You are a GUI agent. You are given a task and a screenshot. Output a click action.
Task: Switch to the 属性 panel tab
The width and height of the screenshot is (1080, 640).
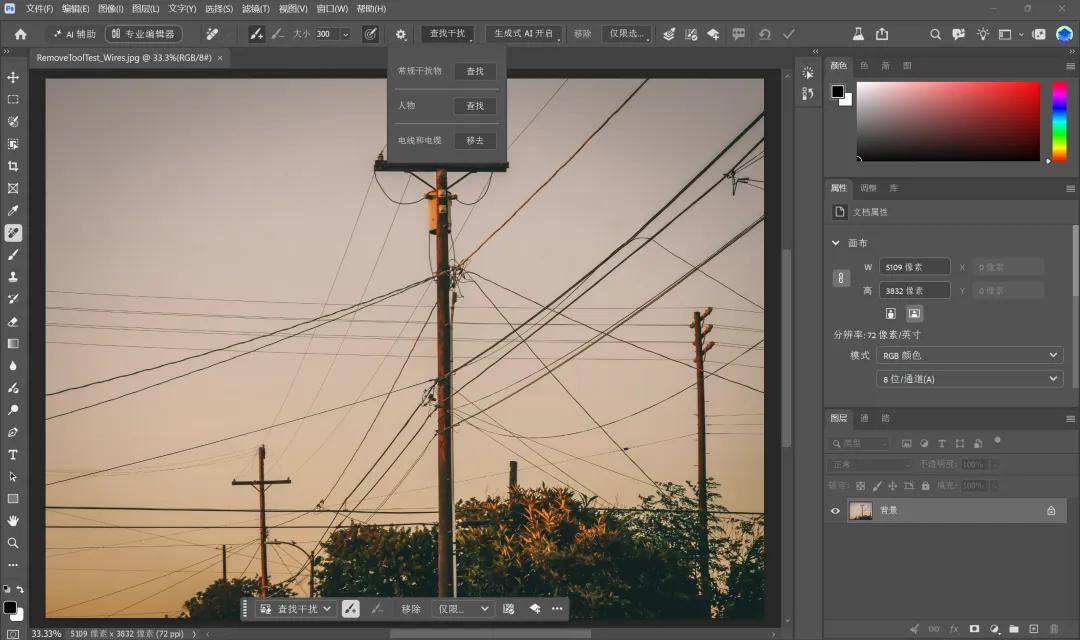(838, 188)
